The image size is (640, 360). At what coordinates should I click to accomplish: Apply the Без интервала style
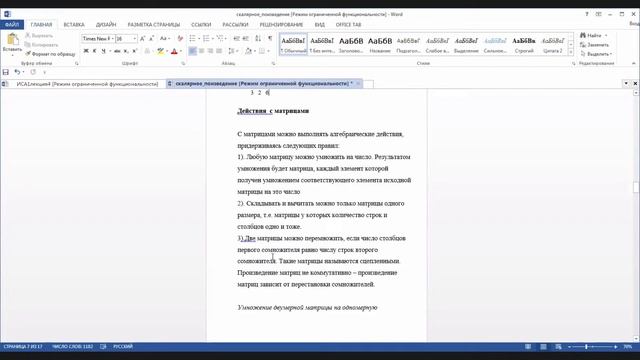322,44
